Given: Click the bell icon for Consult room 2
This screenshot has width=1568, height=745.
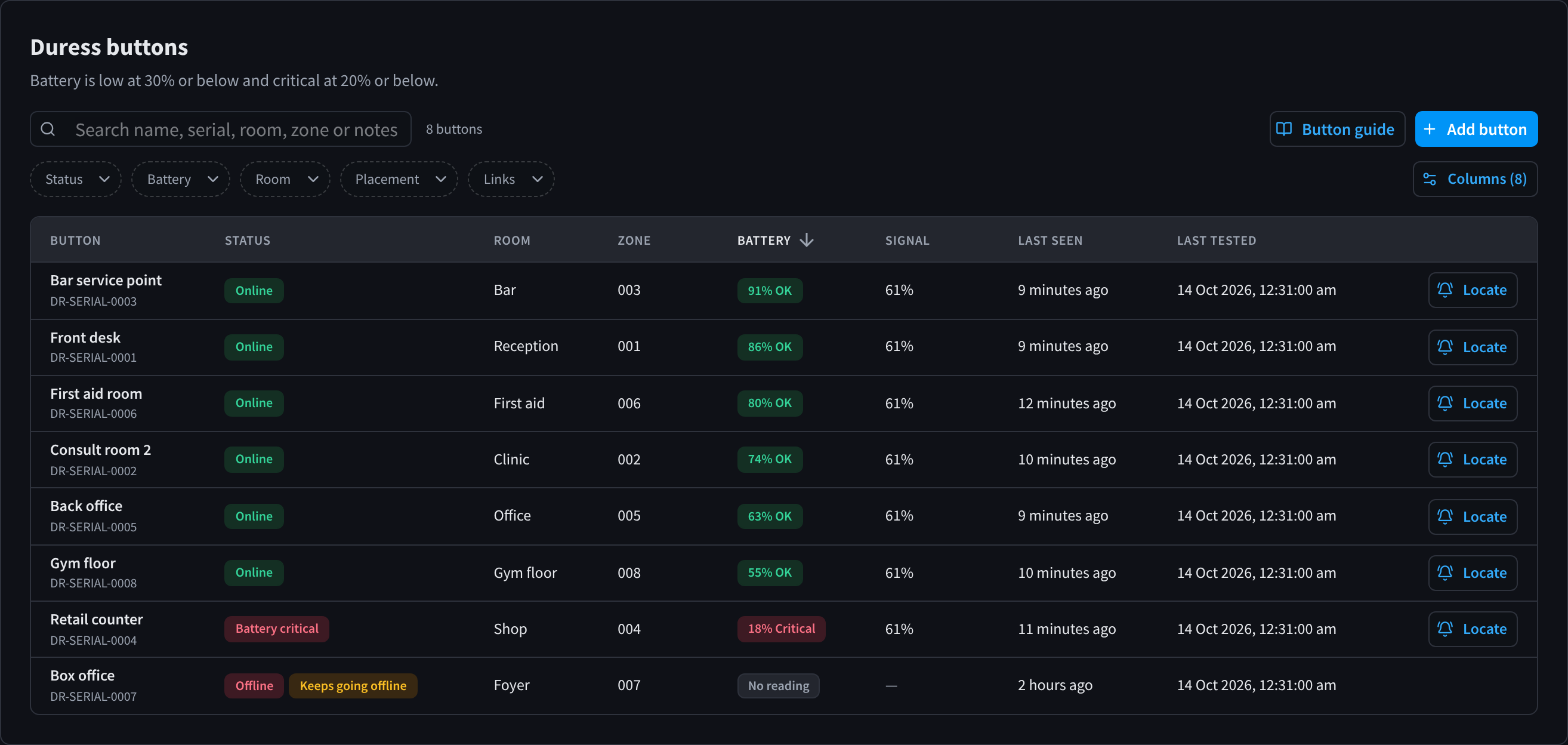Looking at the screenshot, I should point(1445,459).
